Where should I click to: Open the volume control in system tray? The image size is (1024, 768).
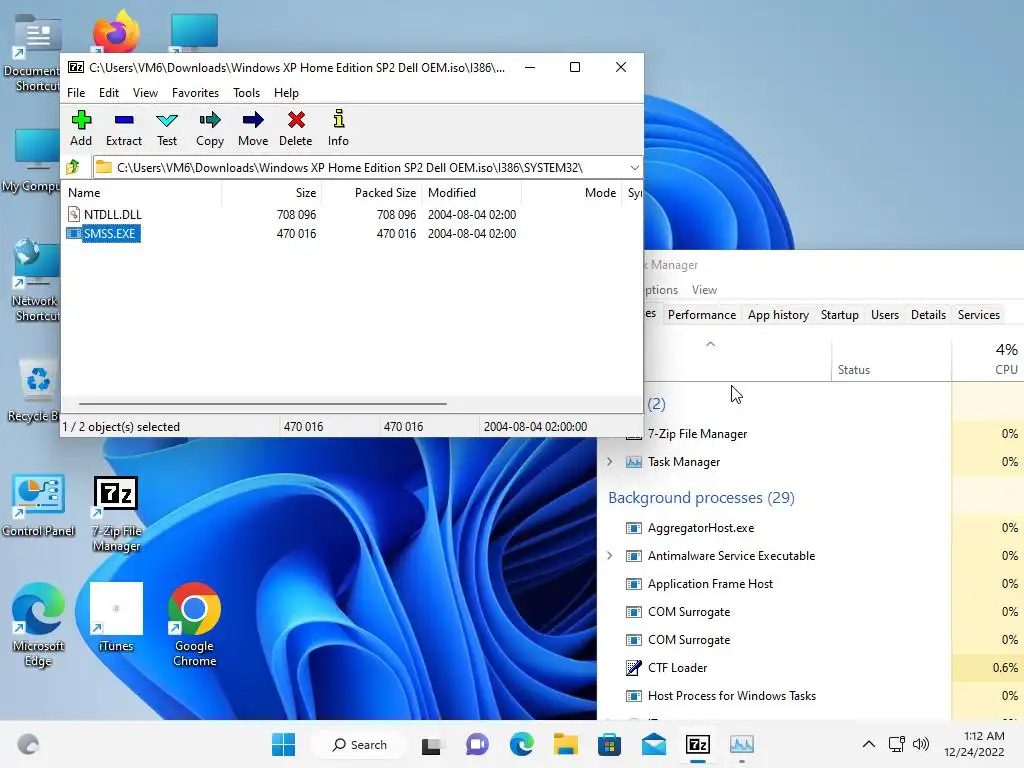[x=921, y=744]
